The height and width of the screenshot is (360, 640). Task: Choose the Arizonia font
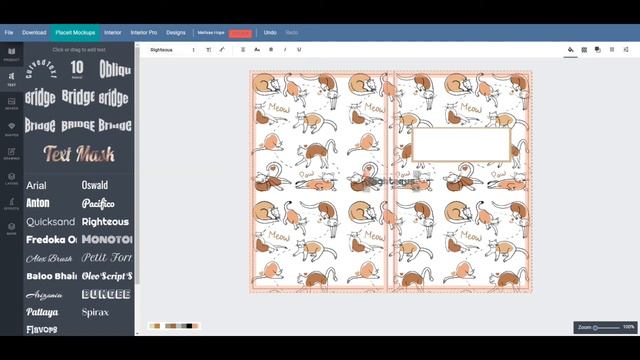[44, 295]
